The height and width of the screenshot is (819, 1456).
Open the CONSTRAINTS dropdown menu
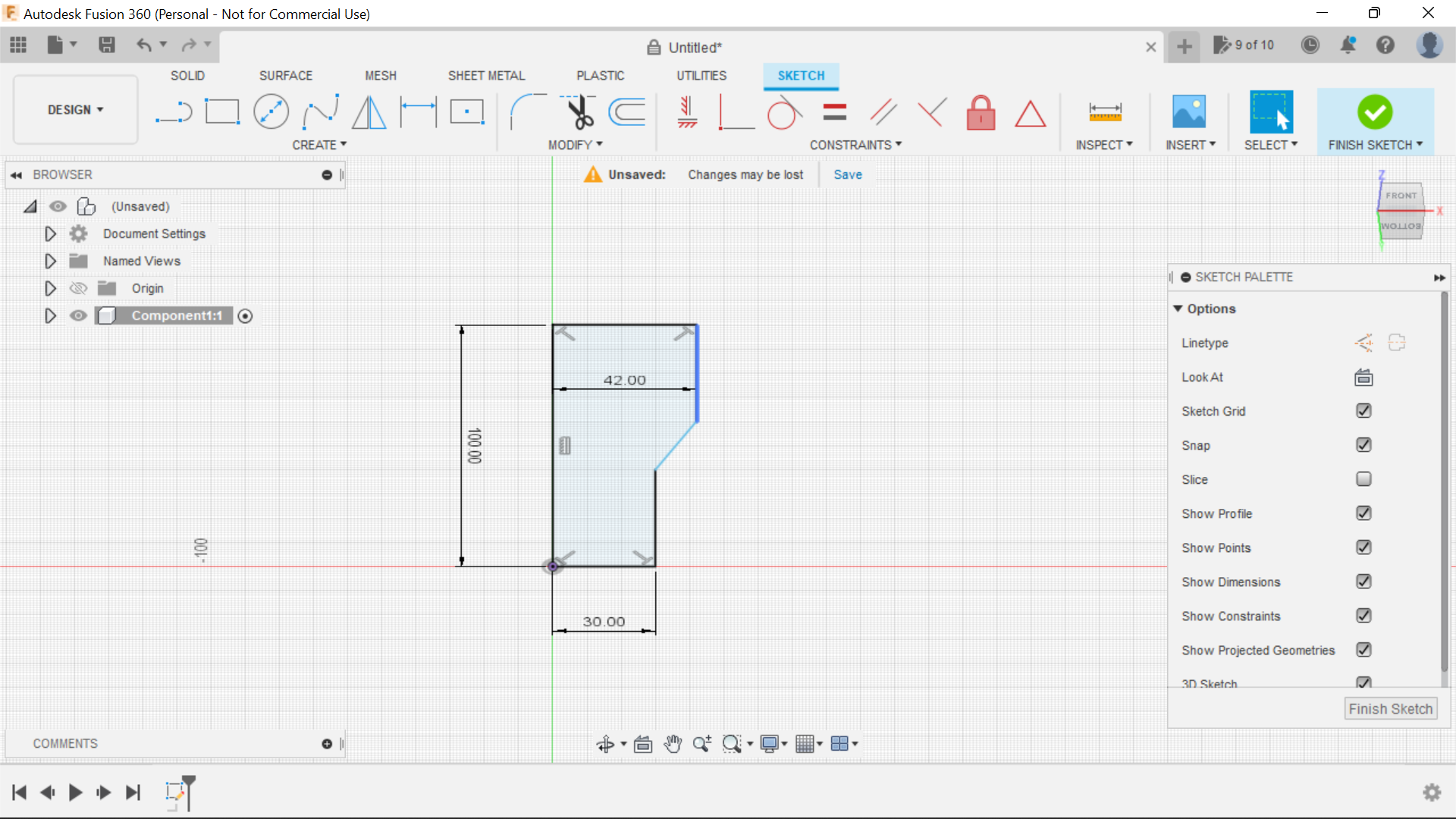[855, 144]
